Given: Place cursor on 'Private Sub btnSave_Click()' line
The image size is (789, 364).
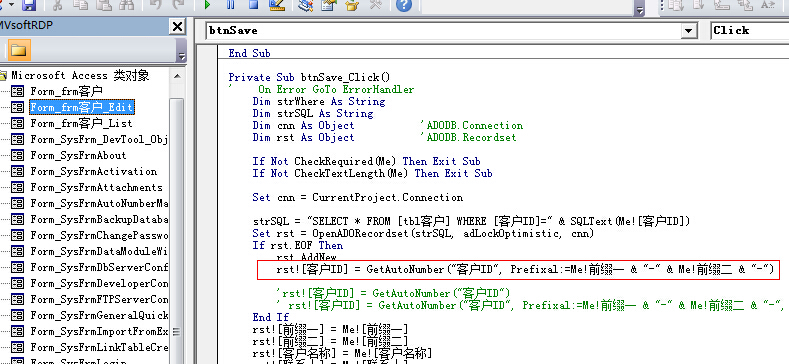Looking at the screenshot, I should 309,78.
